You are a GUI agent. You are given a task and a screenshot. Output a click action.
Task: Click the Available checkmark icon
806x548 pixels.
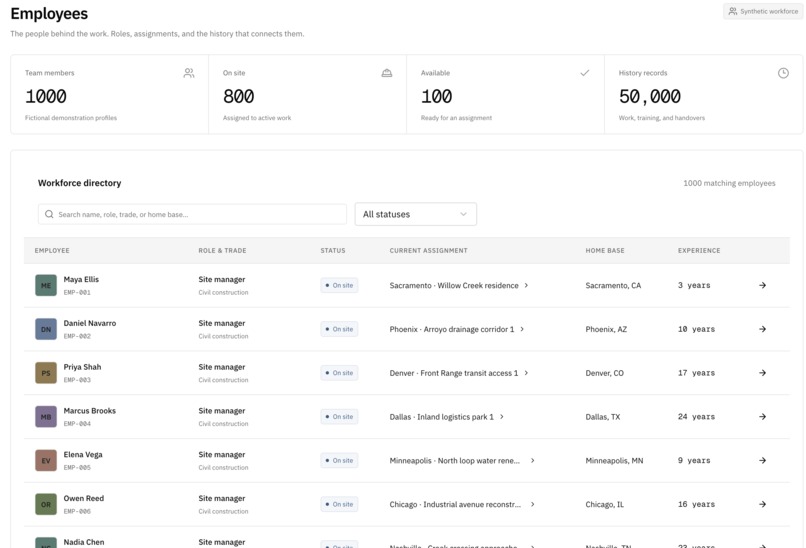584,73
